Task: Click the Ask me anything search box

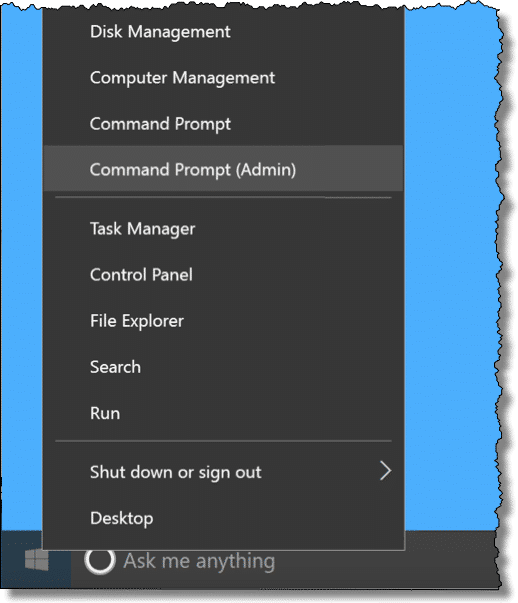Action: (284, 560)
